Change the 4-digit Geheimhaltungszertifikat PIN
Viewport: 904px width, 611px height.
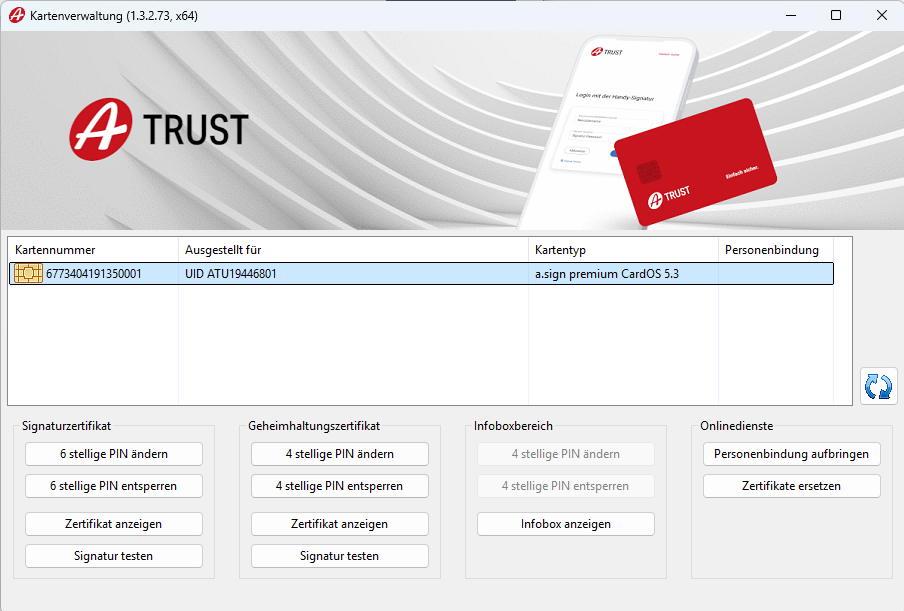click(x=340, y=454)
